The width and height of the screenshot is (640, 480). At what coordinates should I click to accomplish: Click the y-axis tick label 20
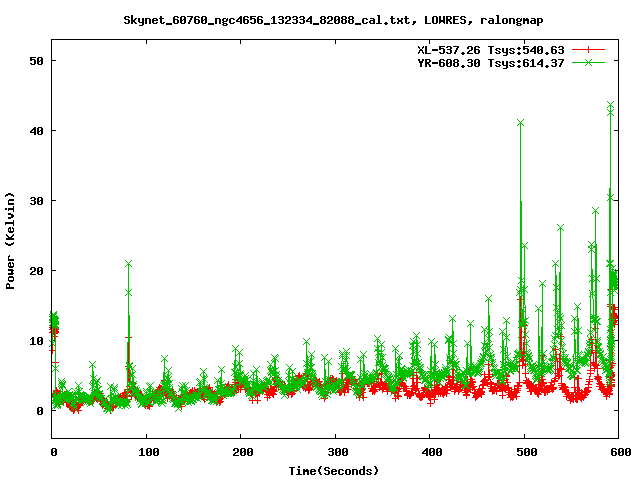click(x=36, y=271)
